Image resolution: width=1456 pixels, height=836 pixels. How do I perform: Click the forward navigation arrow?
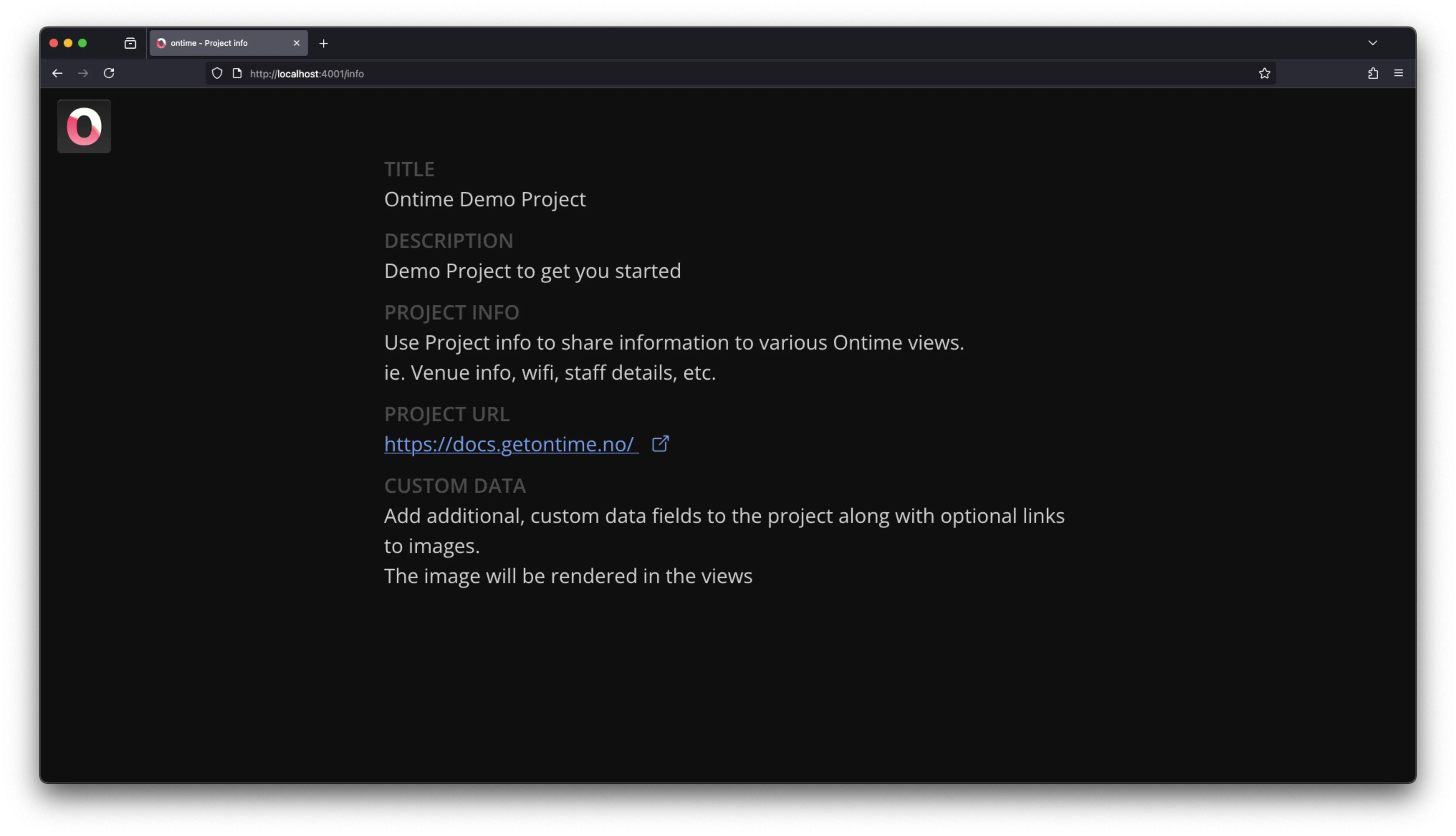[x=83, y=73]
